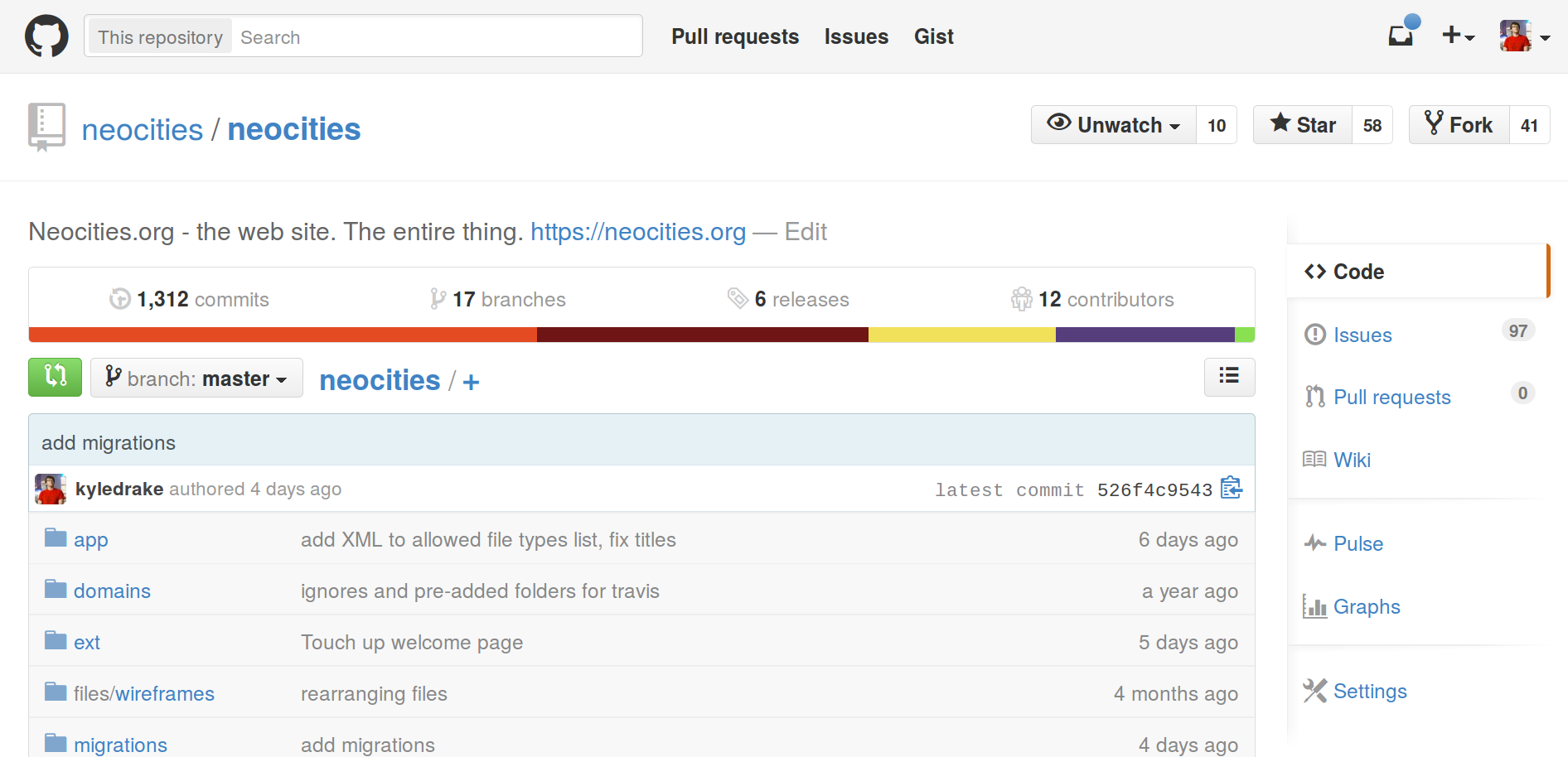Open repository Settings in sidebar
Screen dimensions: 1568x757
click(x=1370, y=692)
